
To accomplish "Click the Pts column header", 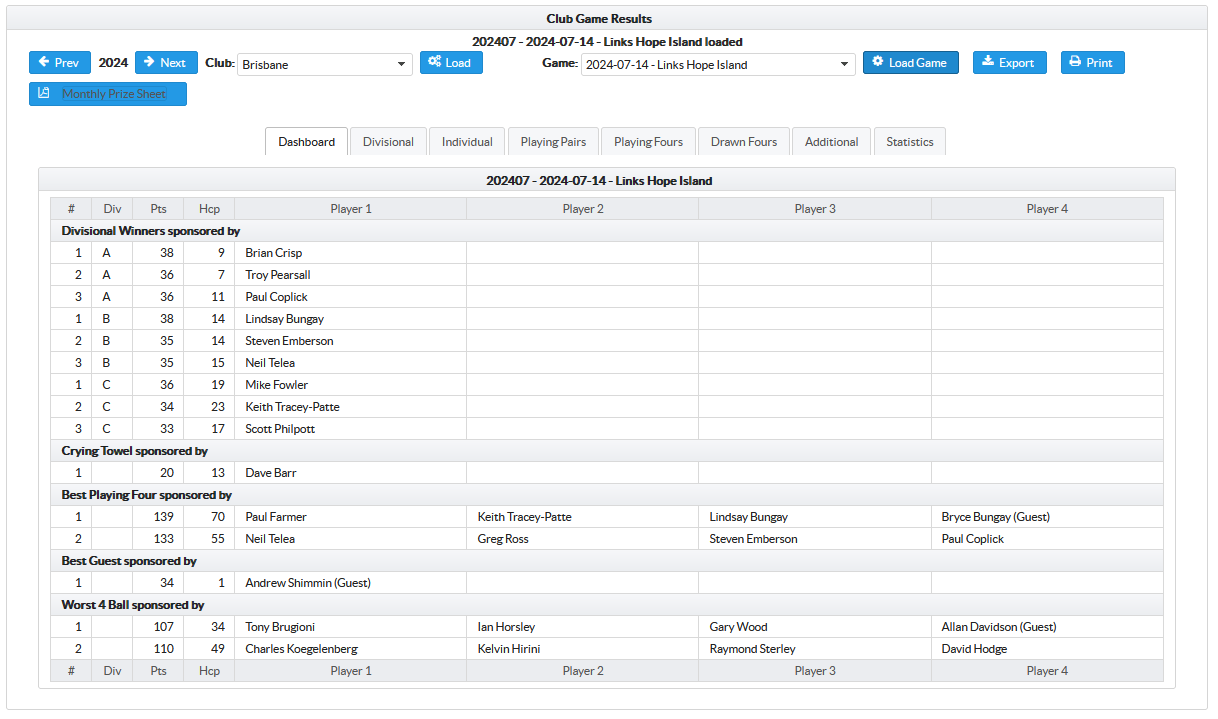I will click(158, 209).
